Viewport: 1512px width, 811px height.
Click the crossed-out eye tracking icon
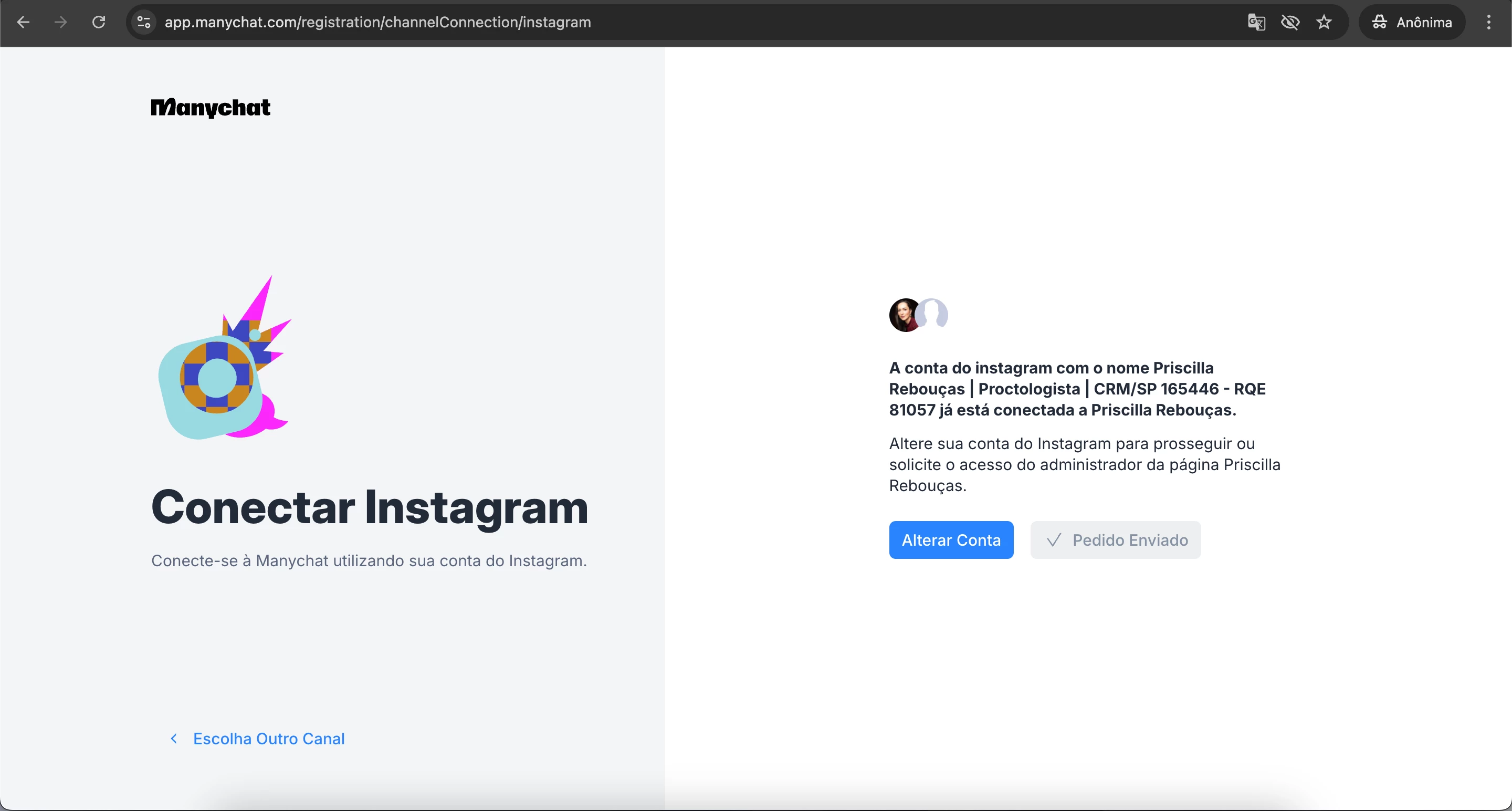point(1290,22)
